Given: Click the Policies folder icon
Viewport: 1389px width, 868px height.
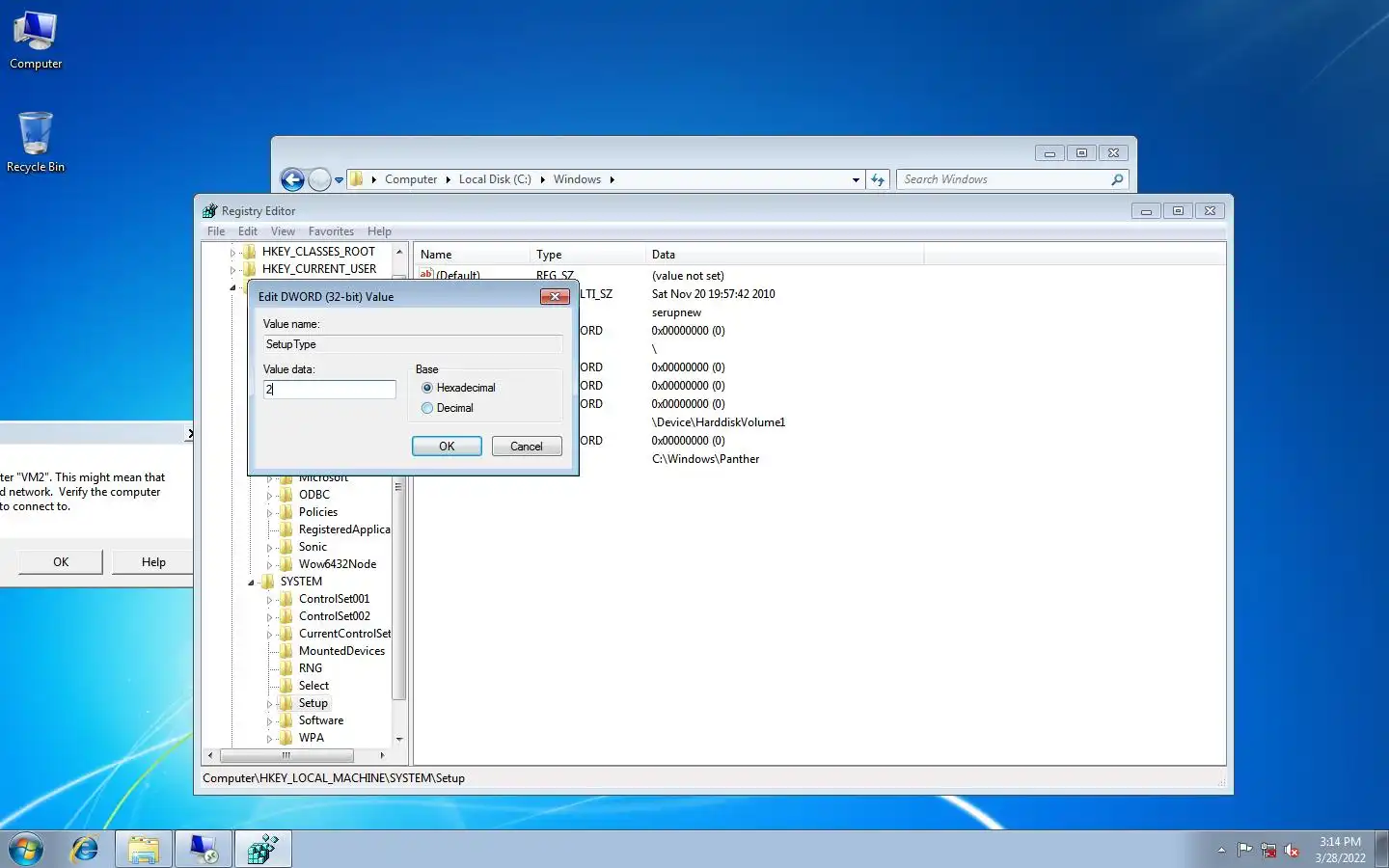Looking at the screenshot, I should pos(286,512).
